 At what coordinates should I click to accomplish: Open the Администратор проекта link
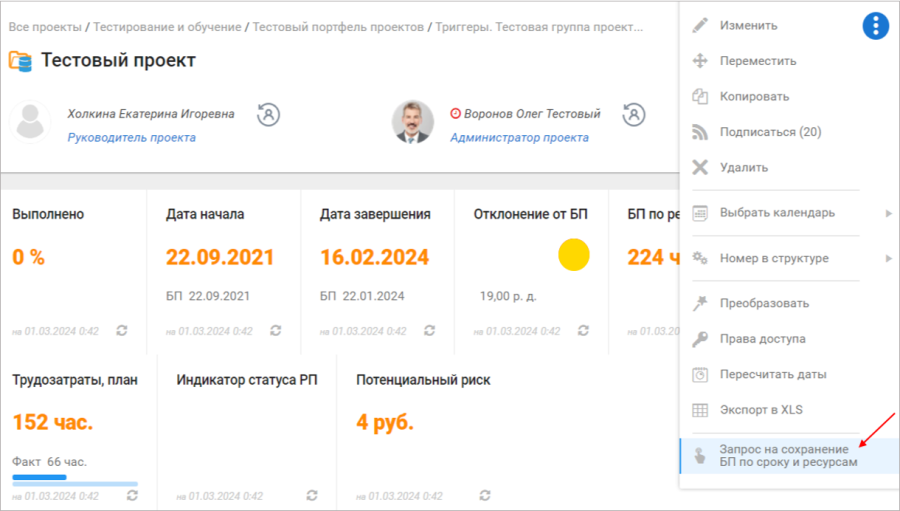[x=519, y=137]
